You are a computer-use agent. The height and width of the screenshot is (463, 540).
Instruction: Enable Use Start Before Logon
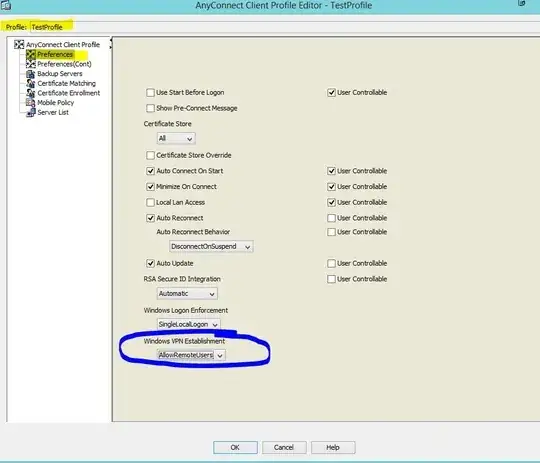[x=150, y=93]
